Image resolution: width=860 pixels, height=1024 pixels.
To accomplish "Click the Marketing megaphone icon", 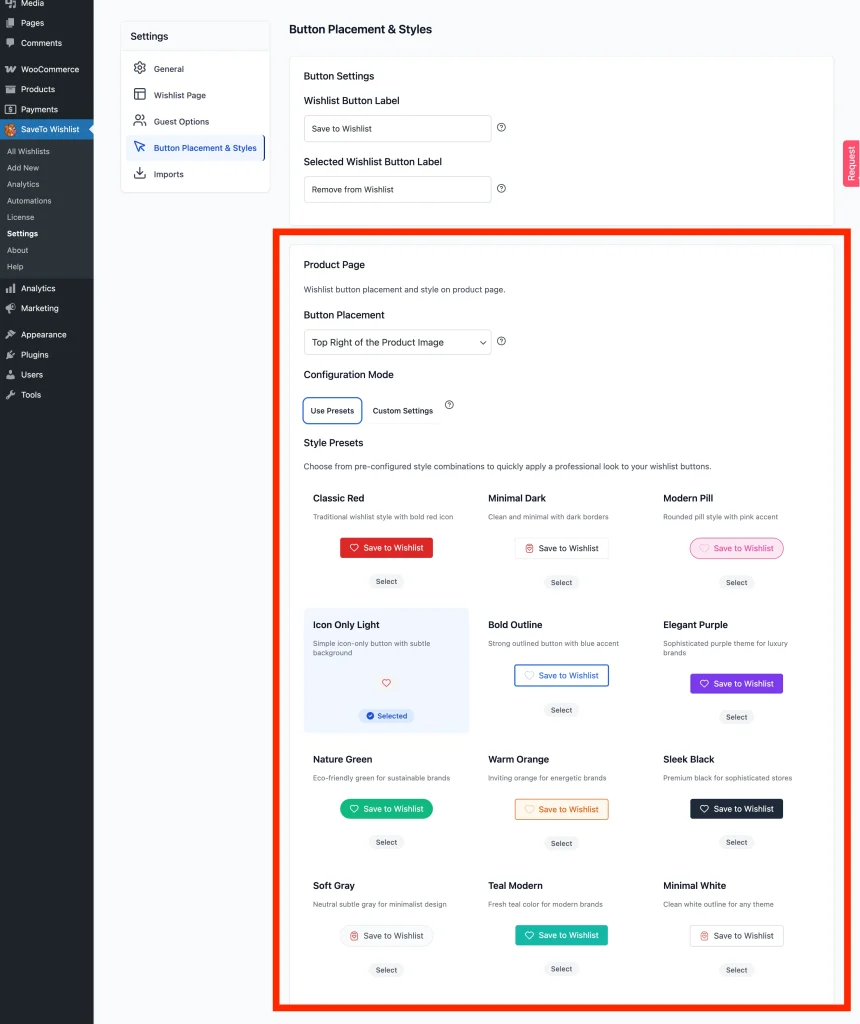I will pos(10,308).
